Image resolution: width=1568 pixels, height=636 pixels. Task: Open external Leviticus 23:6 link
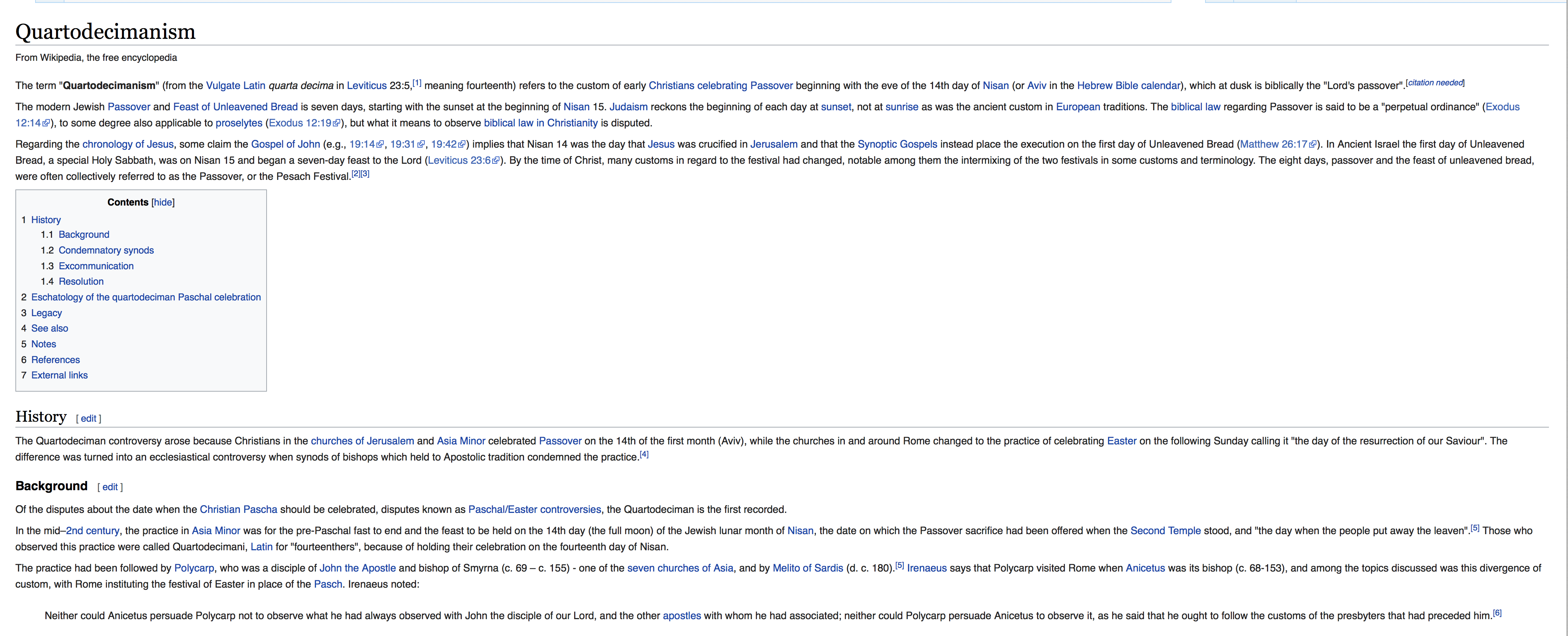[x=464, y=160]
